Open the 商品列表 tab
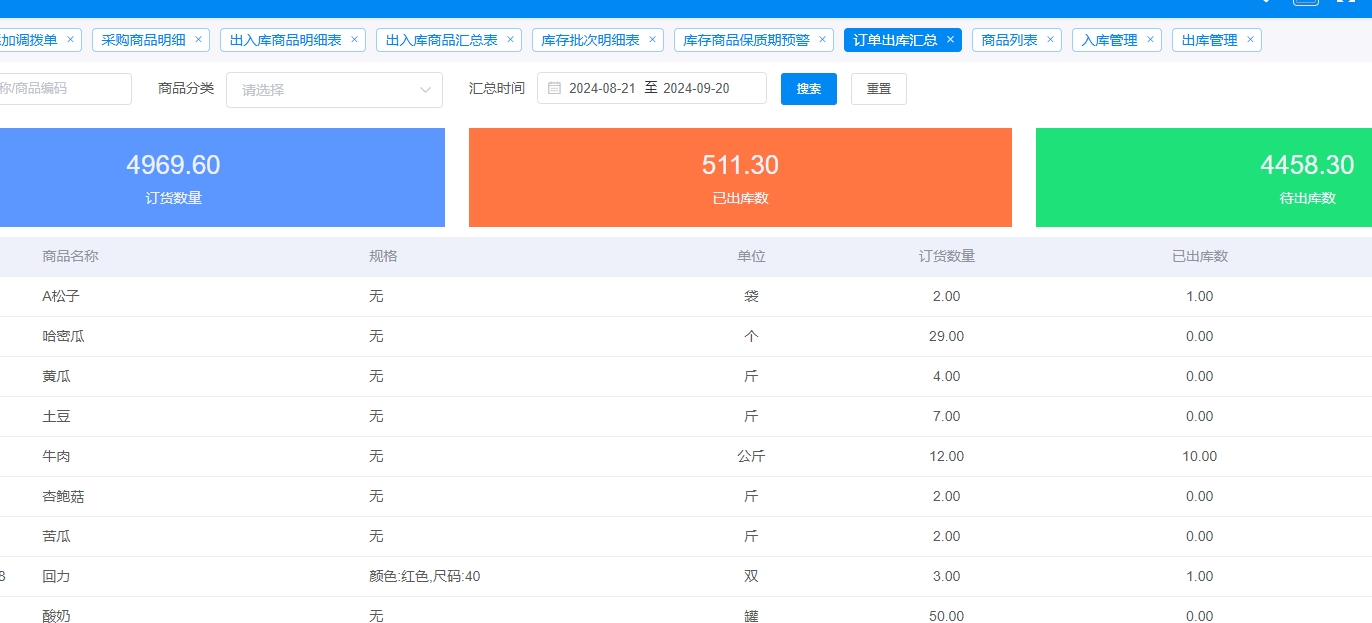Image resolution: width=1372 pixels, height=623 pixels. pyautogui.click(x=1009, y=40)
